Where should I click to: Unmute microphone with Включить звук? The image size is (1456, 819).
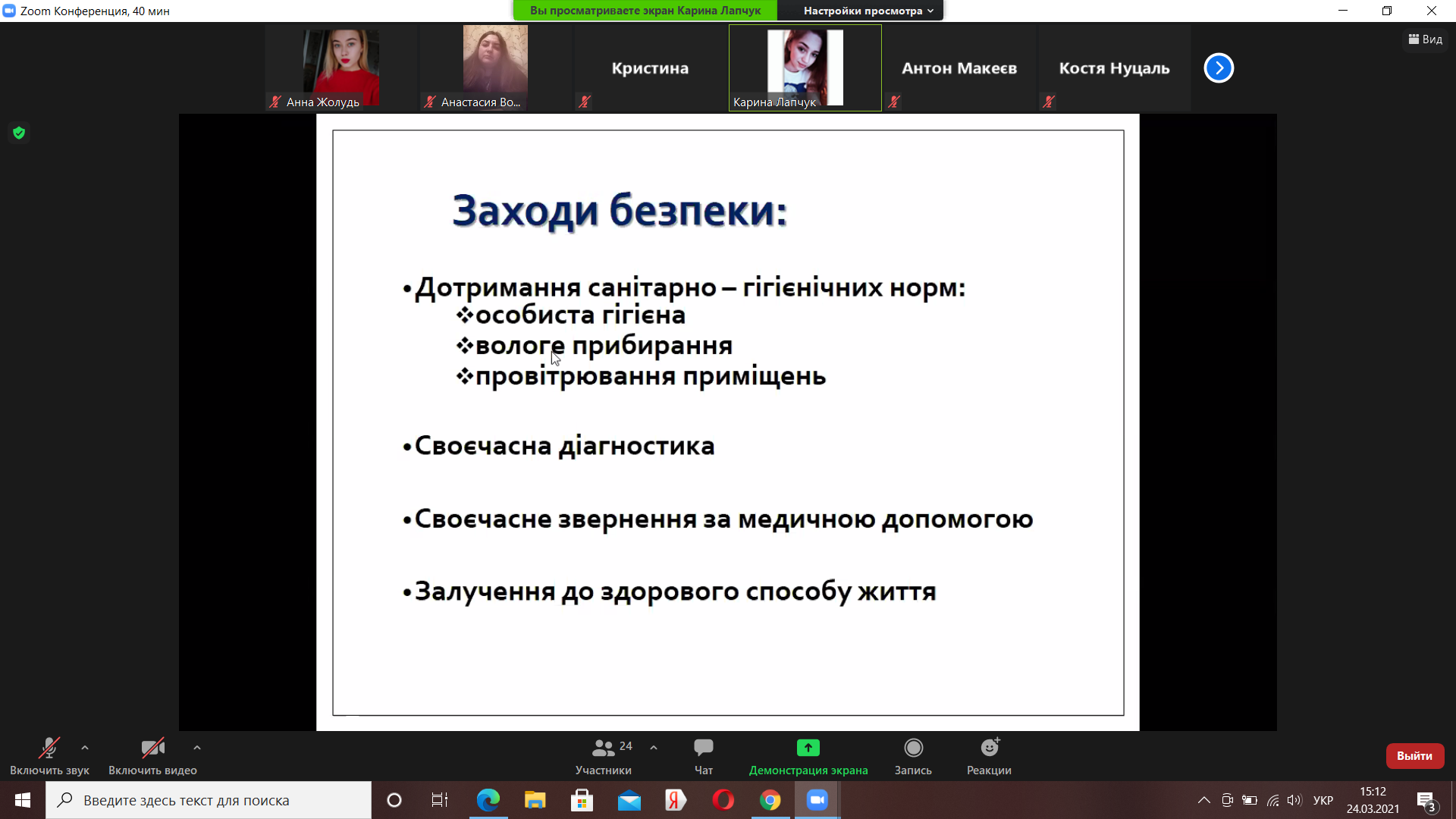tap(49, 748)
